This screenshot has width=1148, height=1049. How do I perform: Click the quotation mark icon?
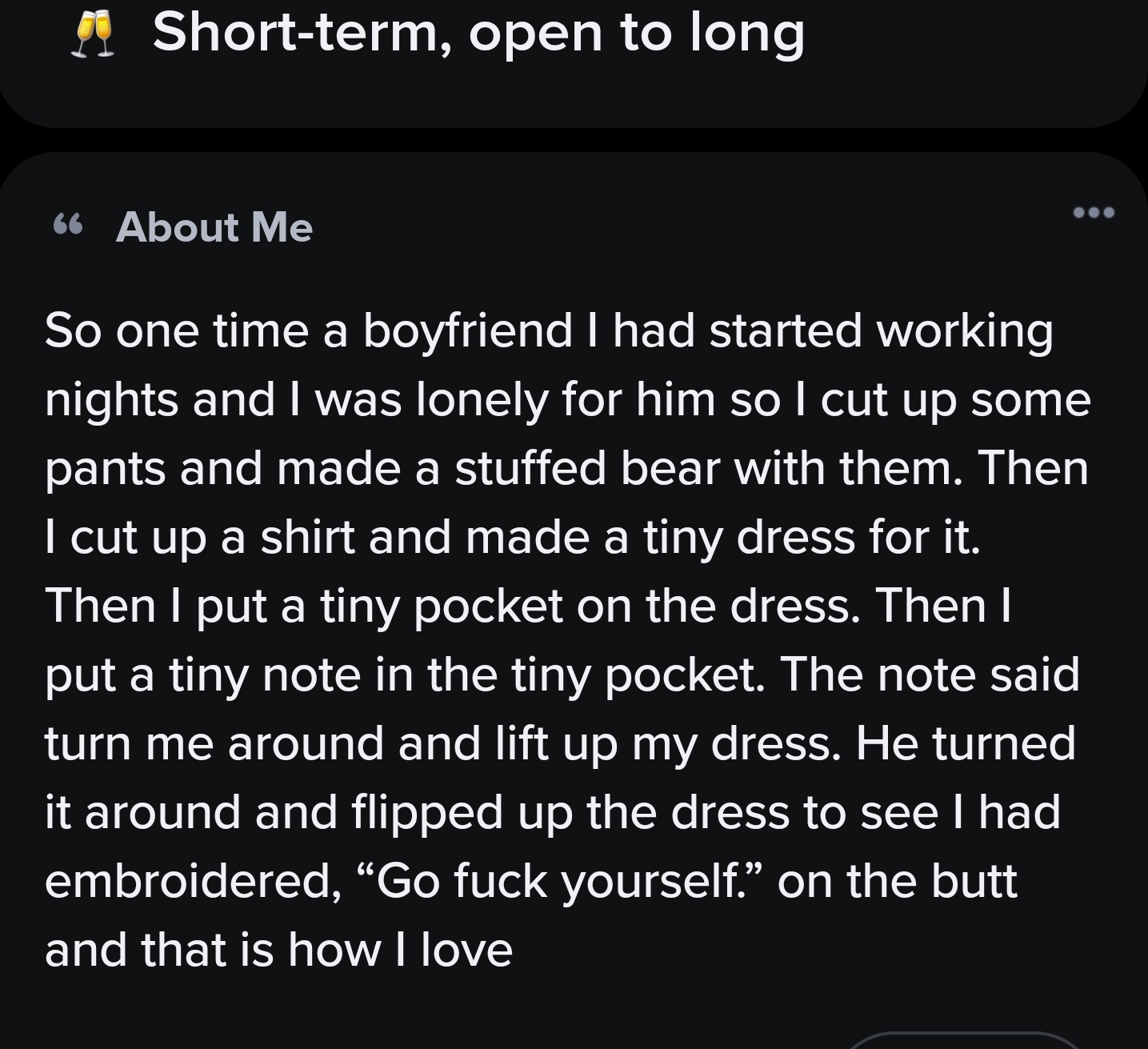68,226
